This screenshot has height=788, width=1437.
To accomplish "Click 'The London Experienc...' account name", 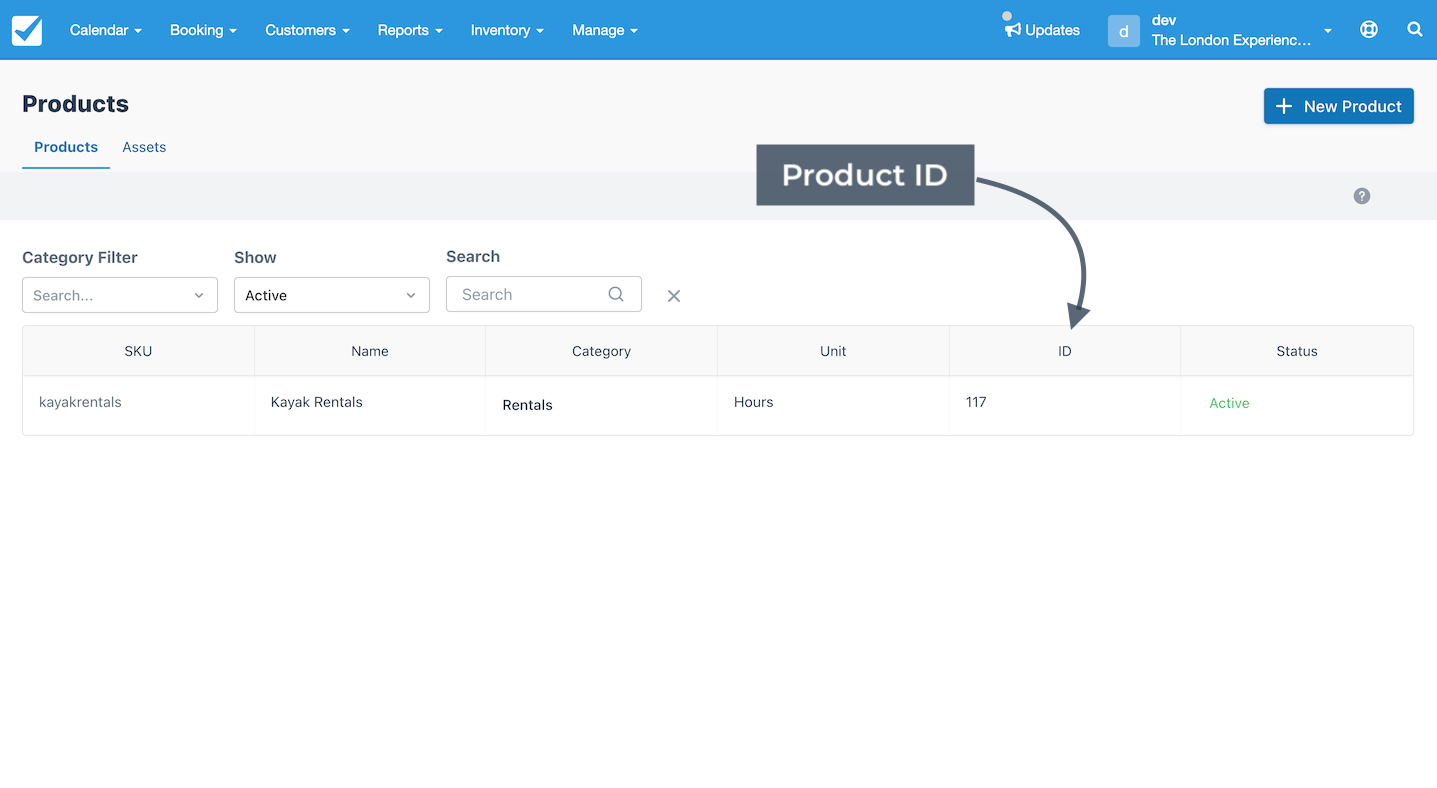I will coord(1231,40).
